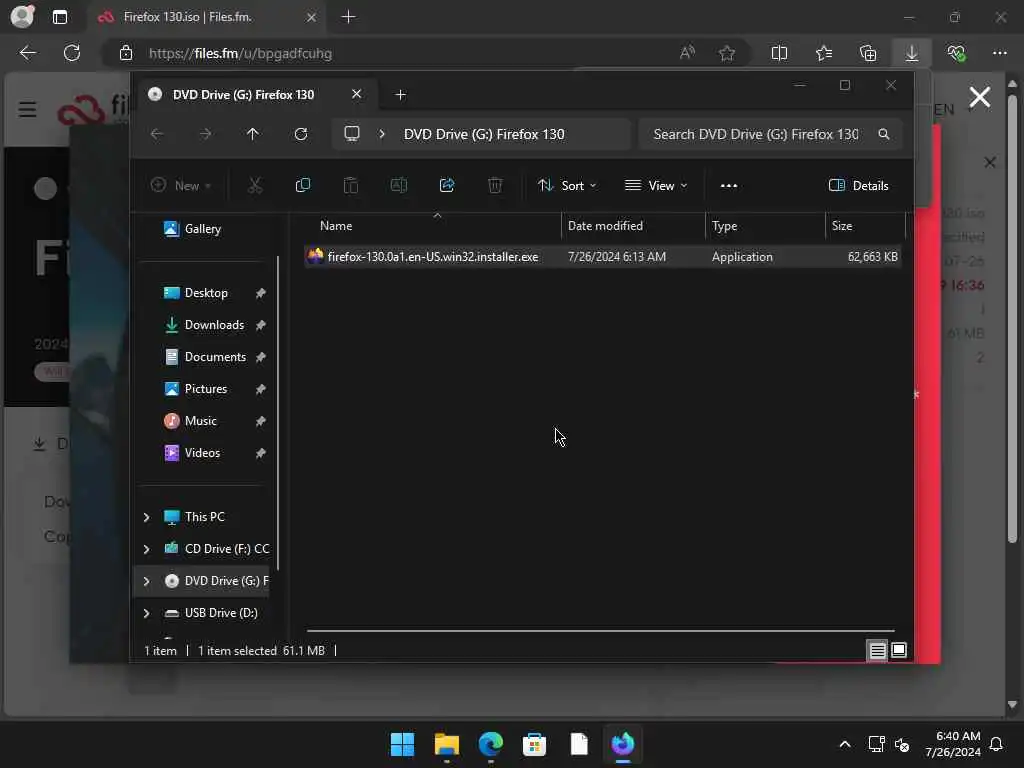
Task: Expand USB Drive (D:) tree node
Action: [146, 613]
